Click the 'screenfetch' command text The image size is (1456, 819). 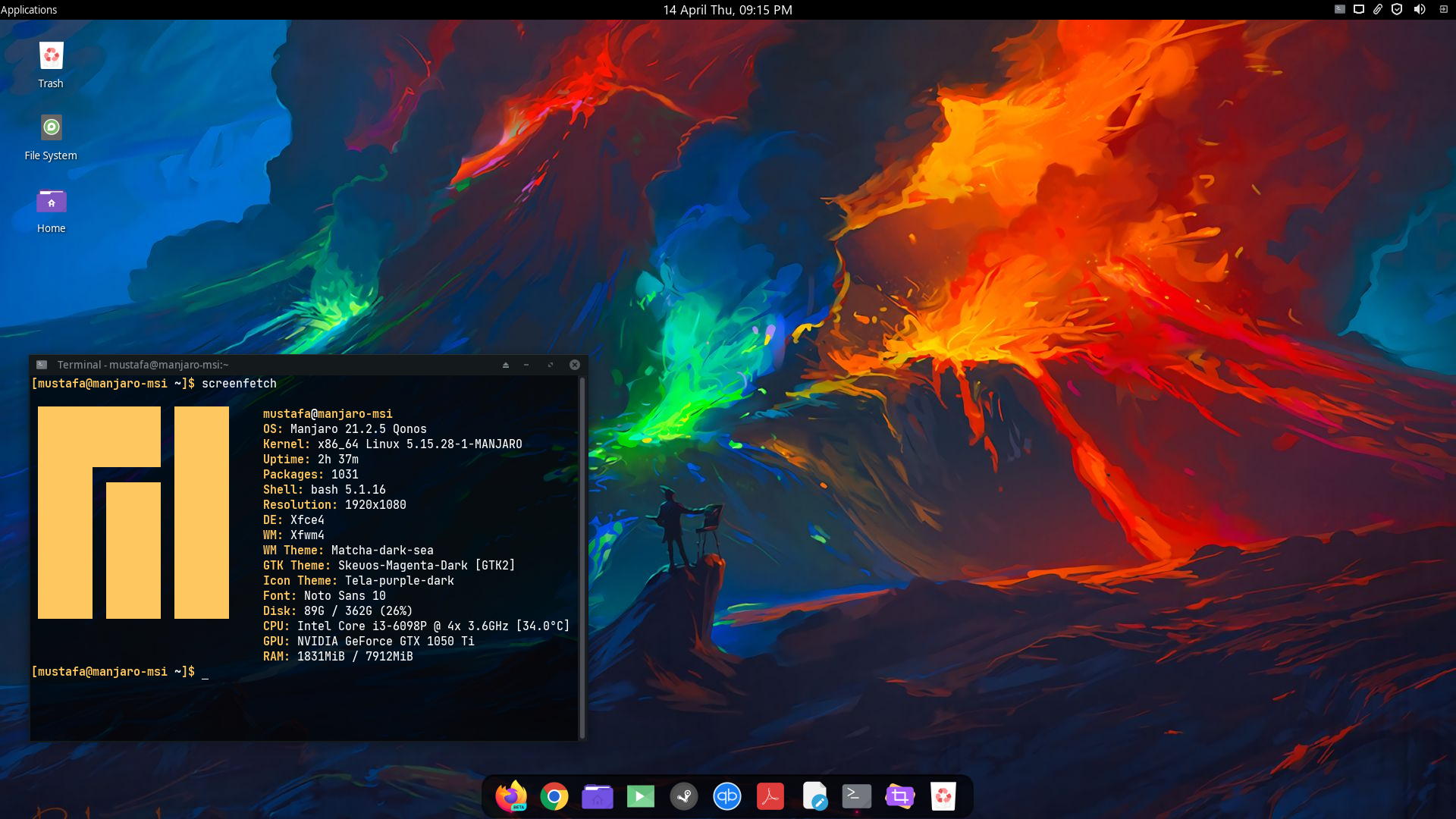(239, 384)
